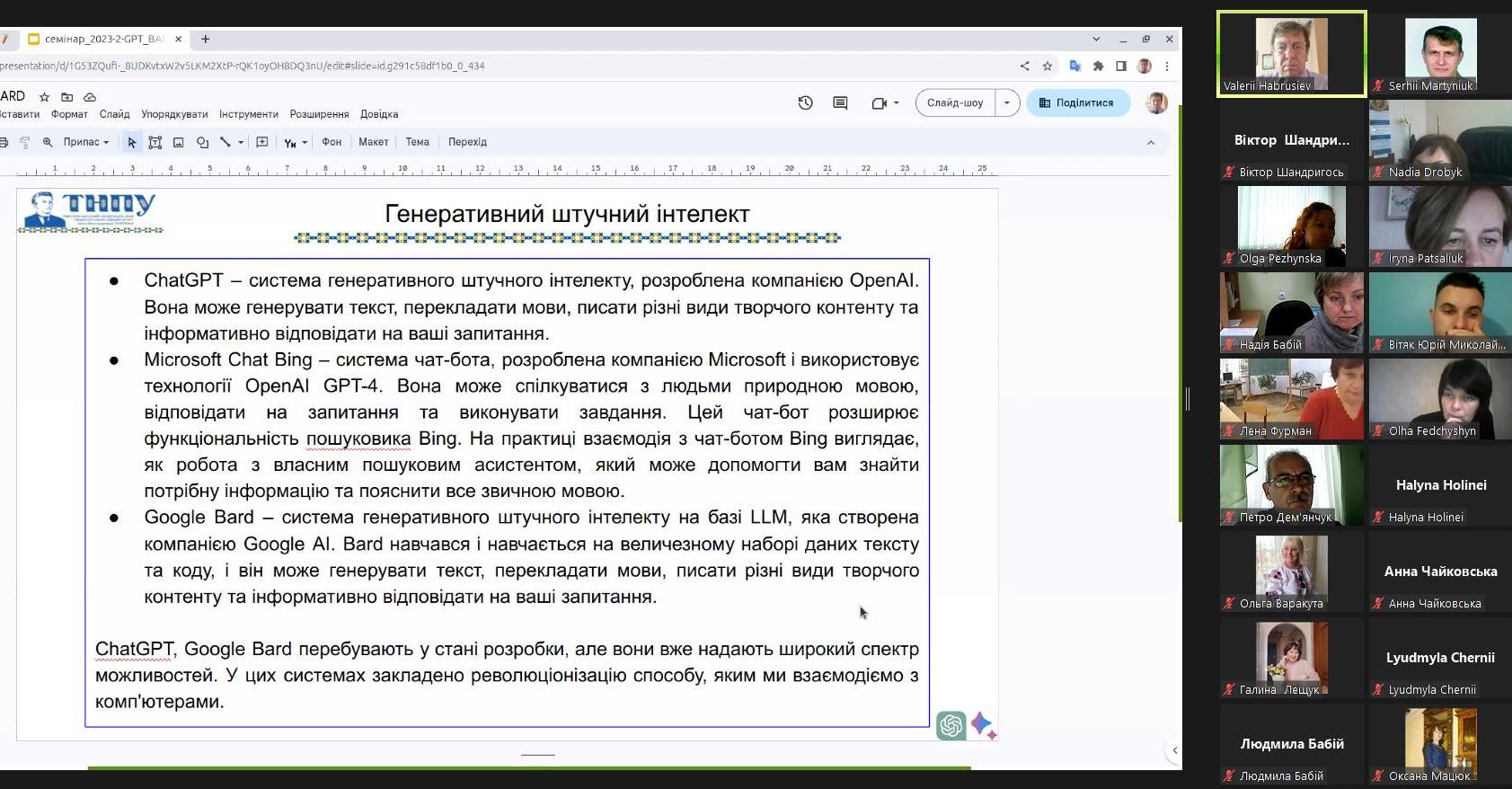Expand the line tool dropdown arrow

(241, 142)
